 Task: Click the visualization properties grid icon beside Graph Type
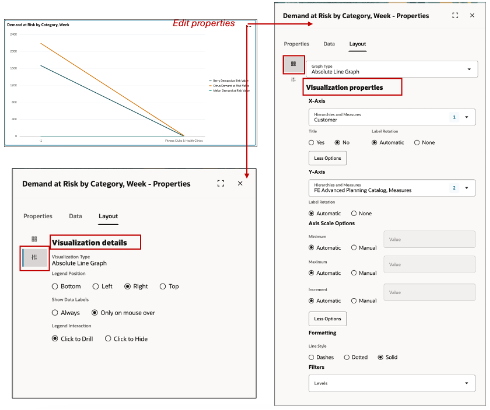click(x=293, y=64)
